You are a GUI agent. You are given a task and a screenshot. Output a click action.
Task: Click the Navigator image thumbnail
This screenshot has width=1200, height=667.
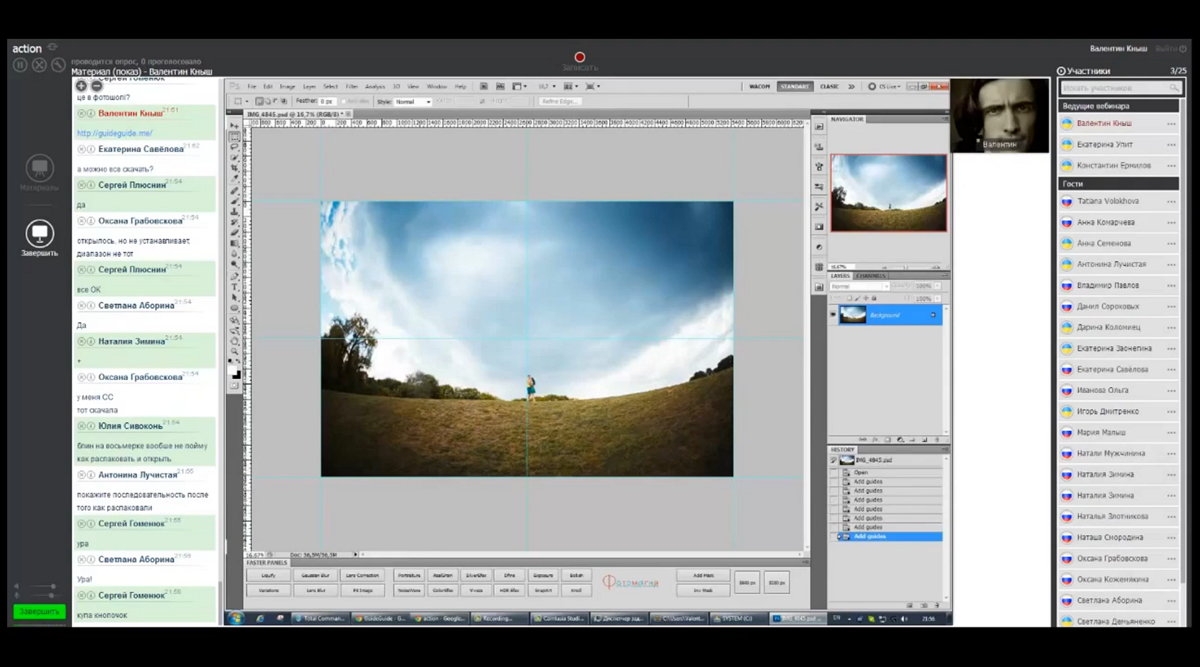[x=888, y=192]
